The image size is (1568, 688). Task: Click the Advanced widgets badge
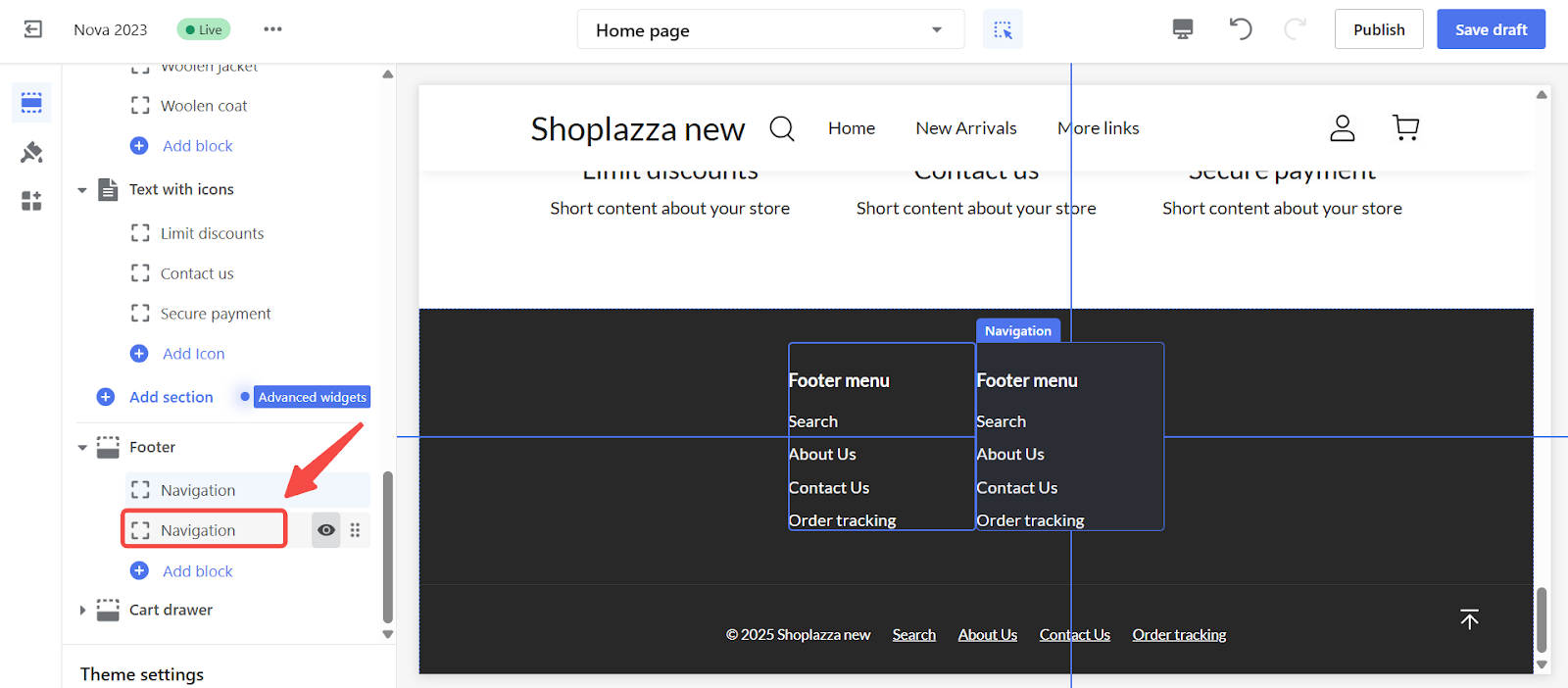312,397
